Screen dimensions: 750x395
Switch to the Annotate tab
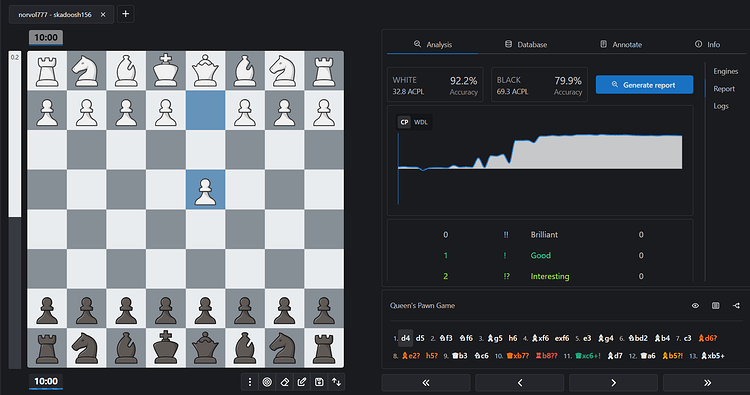point(621,44)
